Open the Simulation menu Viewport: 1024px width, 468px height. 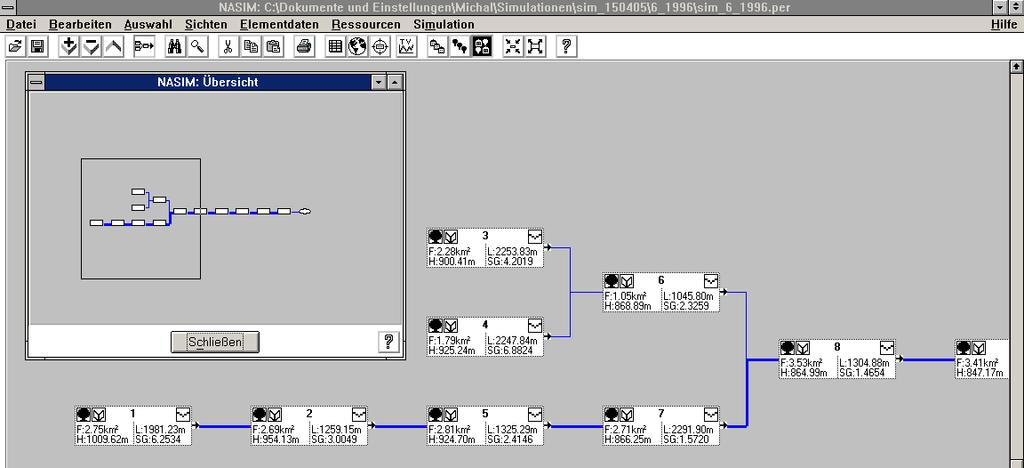pyautogui.click(x=444, y=24)
